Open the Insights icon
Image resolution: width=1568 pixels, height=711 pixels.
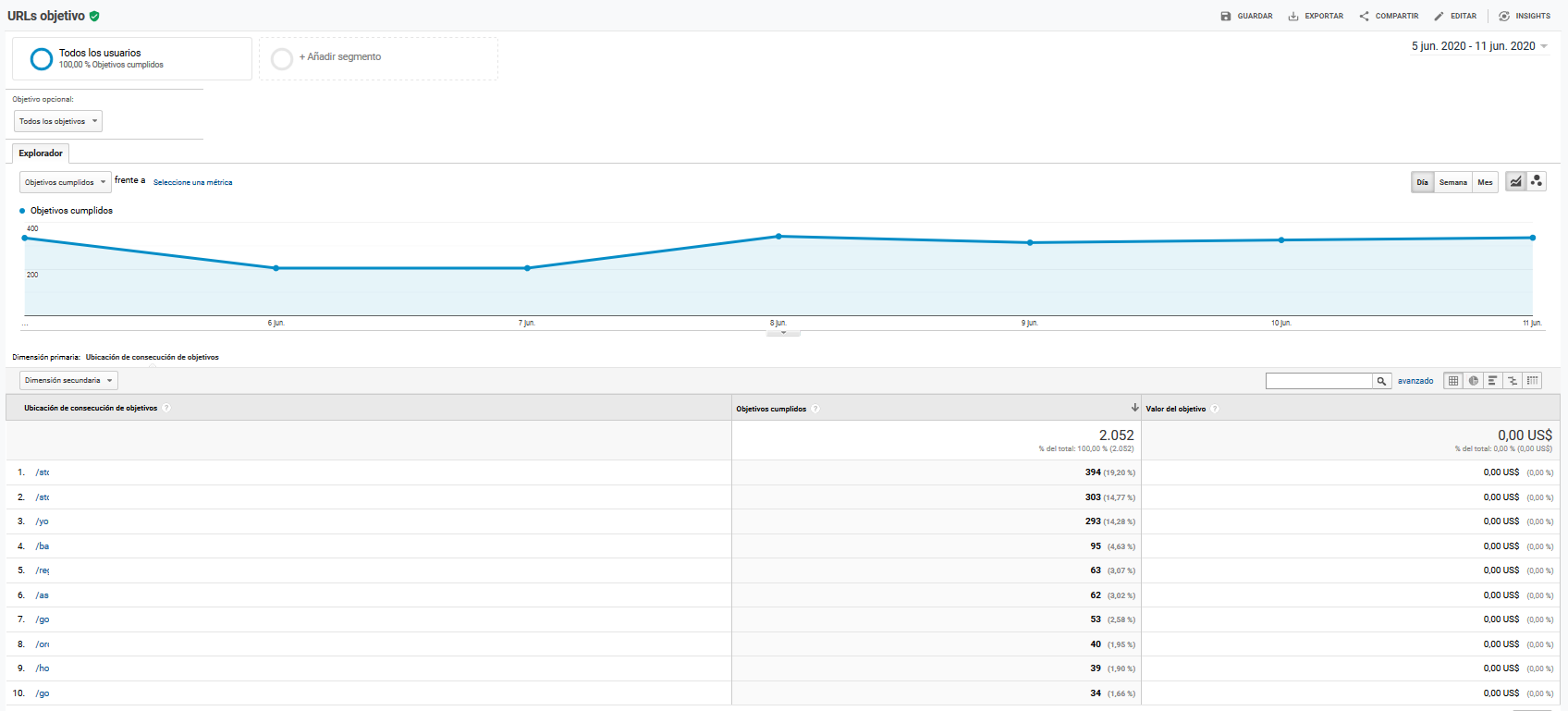pyautogui.click(x=1504, y=16)
